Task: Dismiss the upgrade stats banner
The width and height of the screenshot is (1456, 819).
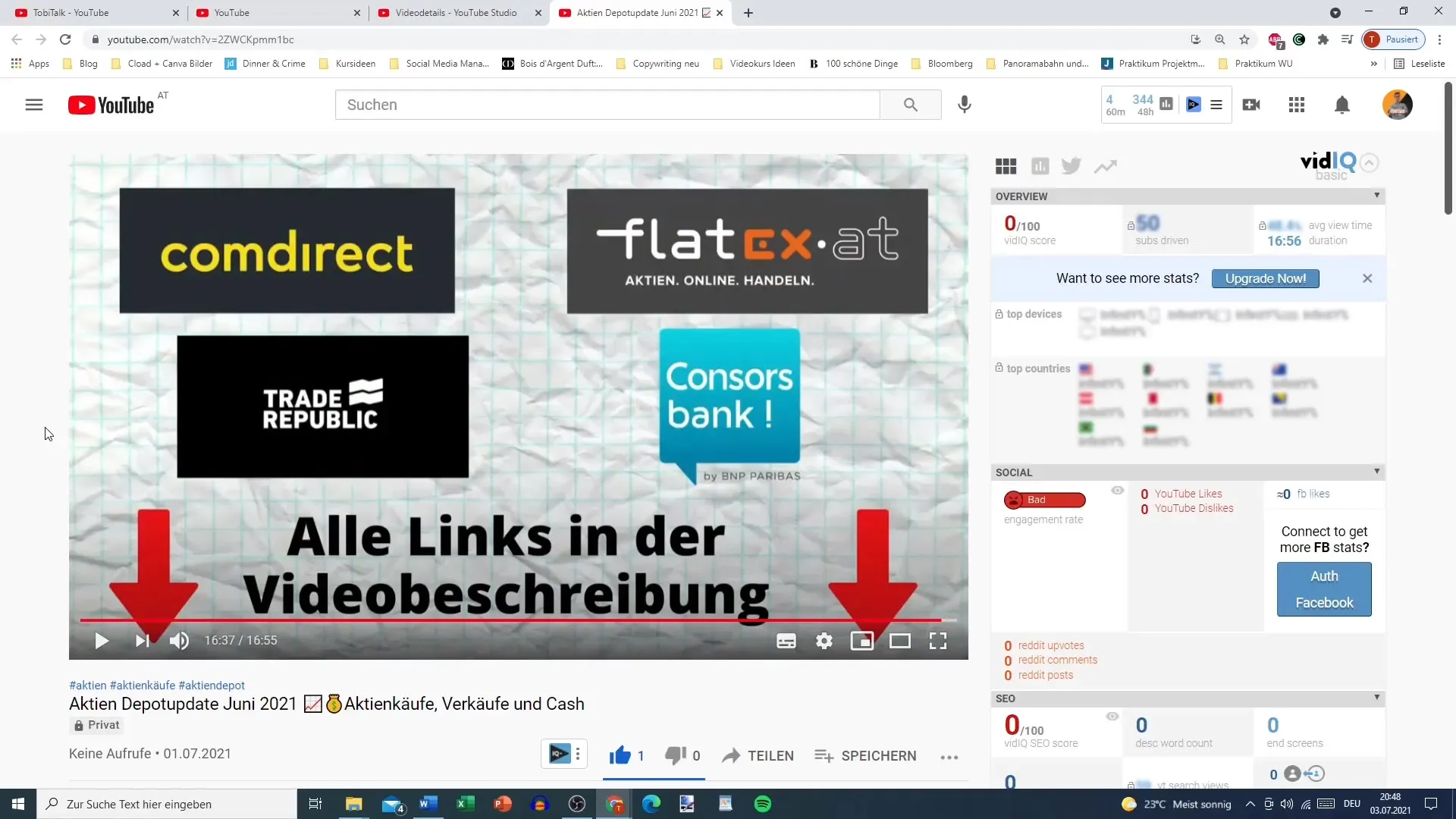Action: click(x=1367, y=278)
